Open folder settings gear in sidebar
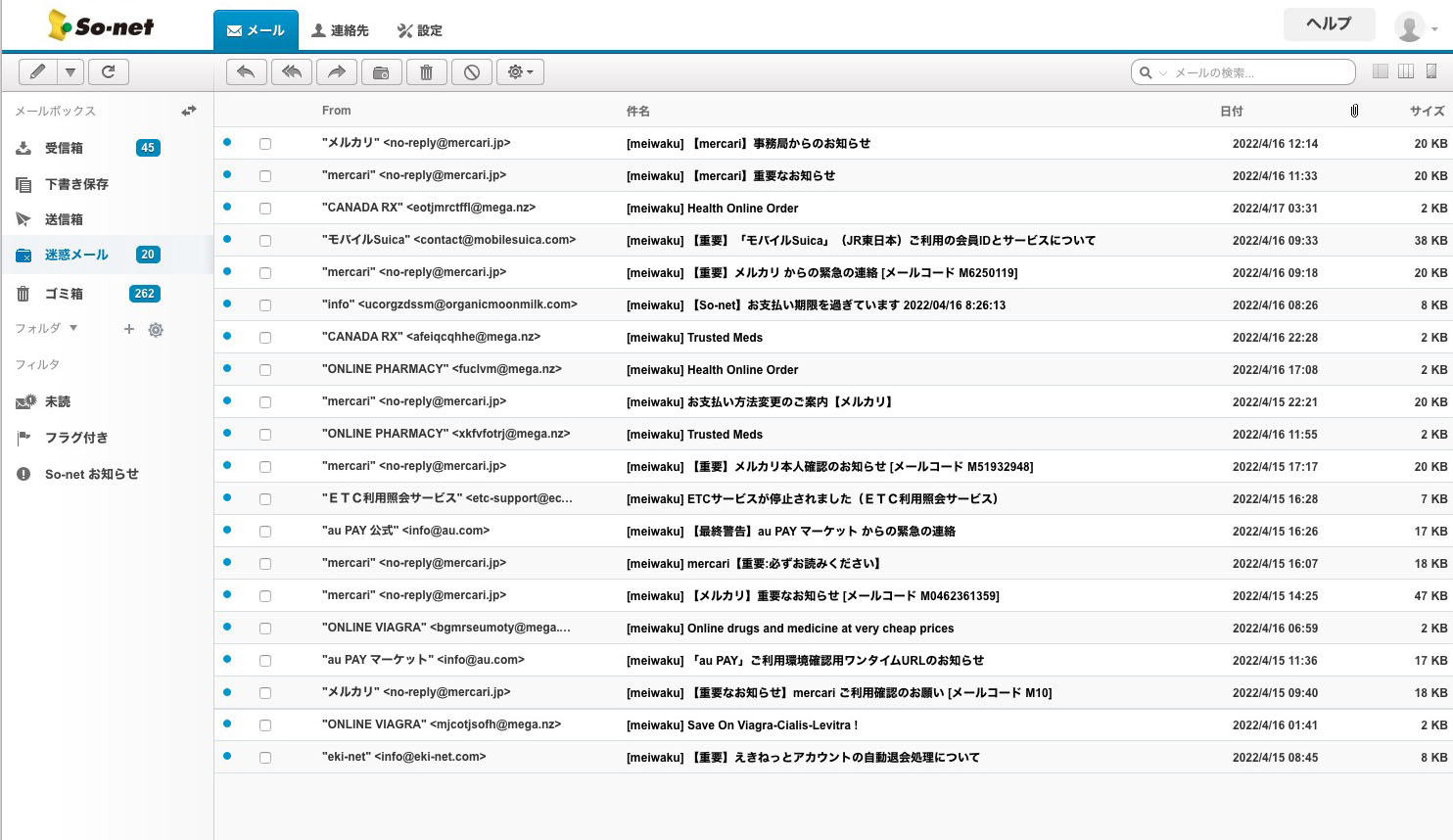The width and height of the screenshot is (1453, 840). (156, 330)
